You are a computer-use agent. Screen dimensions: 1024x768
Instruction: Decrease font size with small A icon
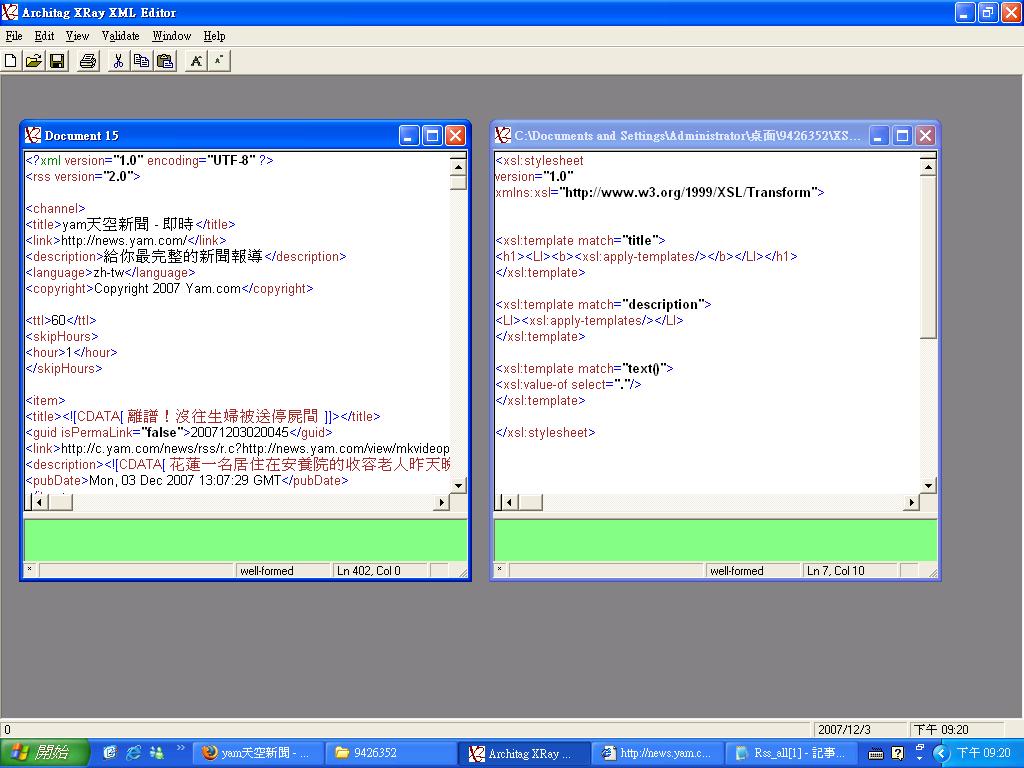(x=219, y=61)
